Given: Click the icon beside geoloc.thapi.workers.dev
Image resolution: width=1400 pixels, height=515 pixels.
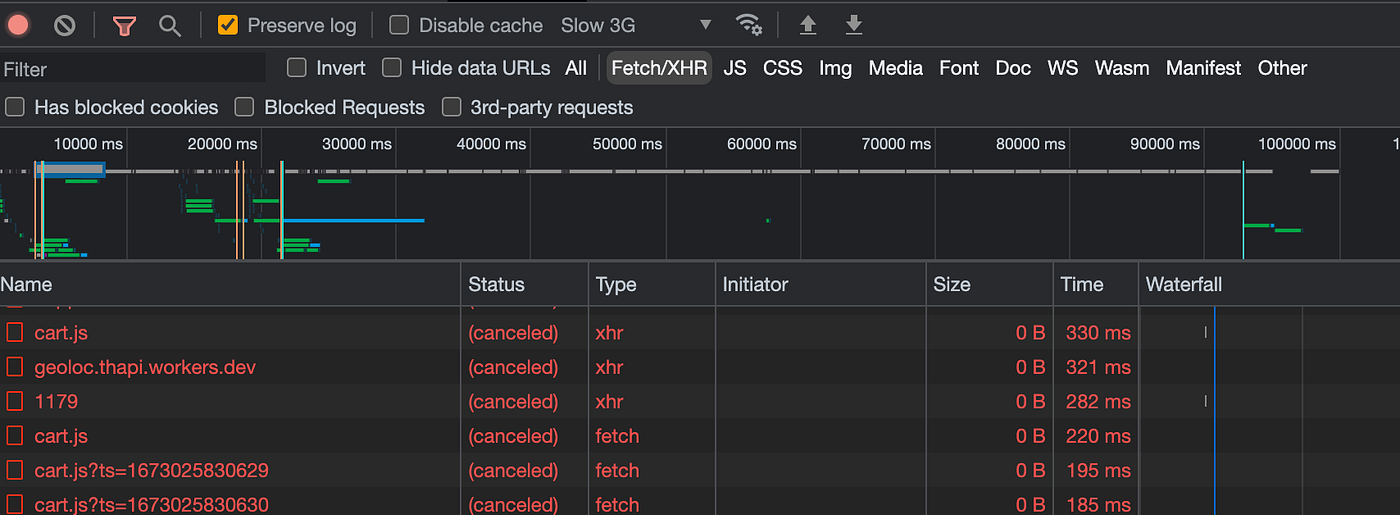Looking at the screenshot, I should 15,367.
